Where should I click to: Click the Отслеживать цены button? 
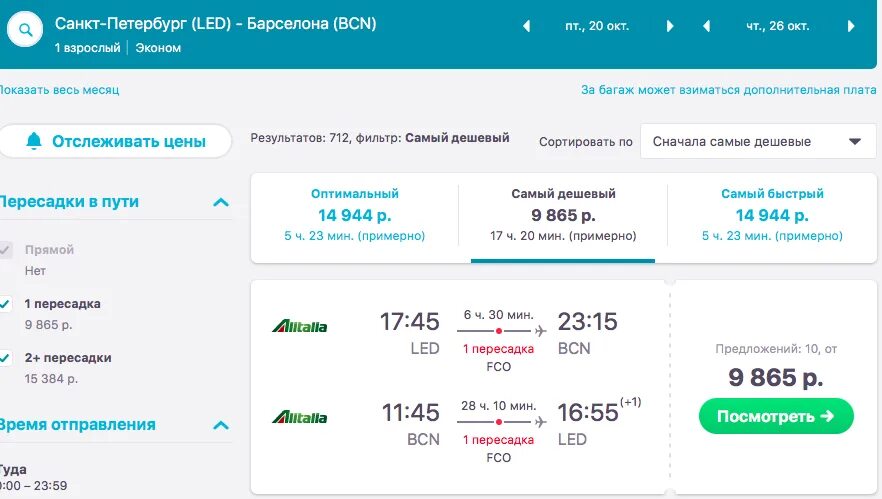(115, 141)
